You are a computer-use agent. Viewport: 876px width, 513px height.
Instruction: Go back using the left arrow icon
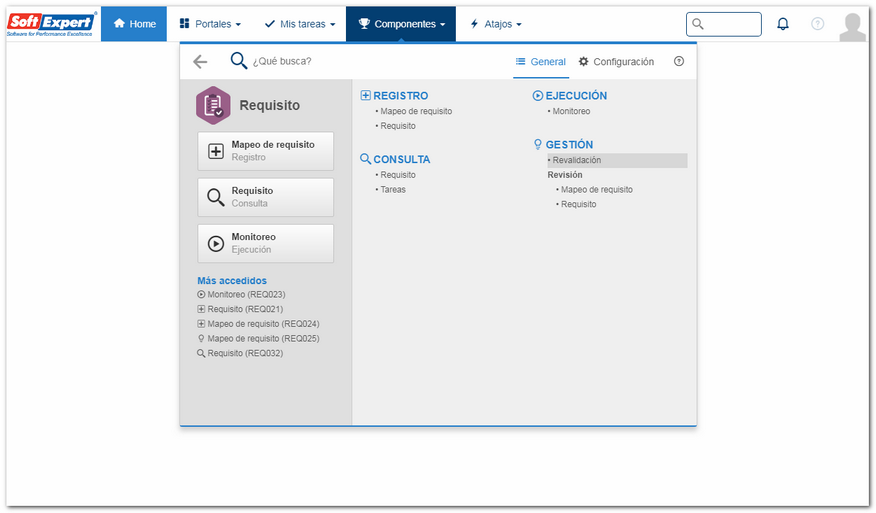pyautogui.click(x=200, y=61)
